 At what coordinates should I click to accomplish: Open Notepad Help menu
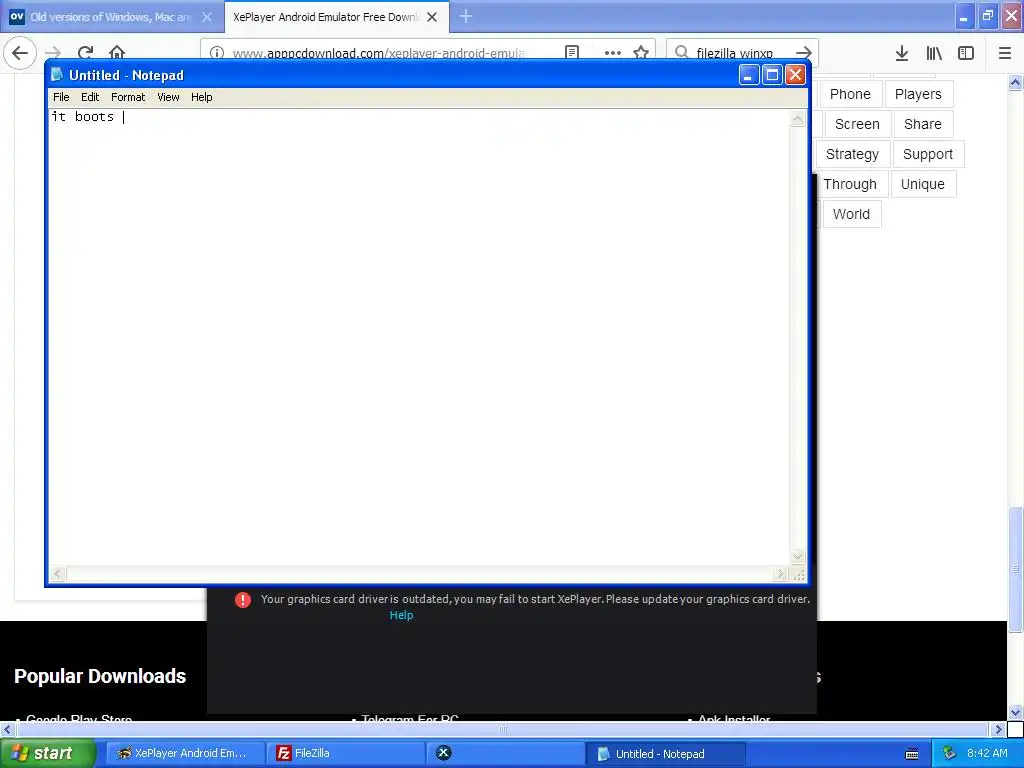tap(202, 97)
